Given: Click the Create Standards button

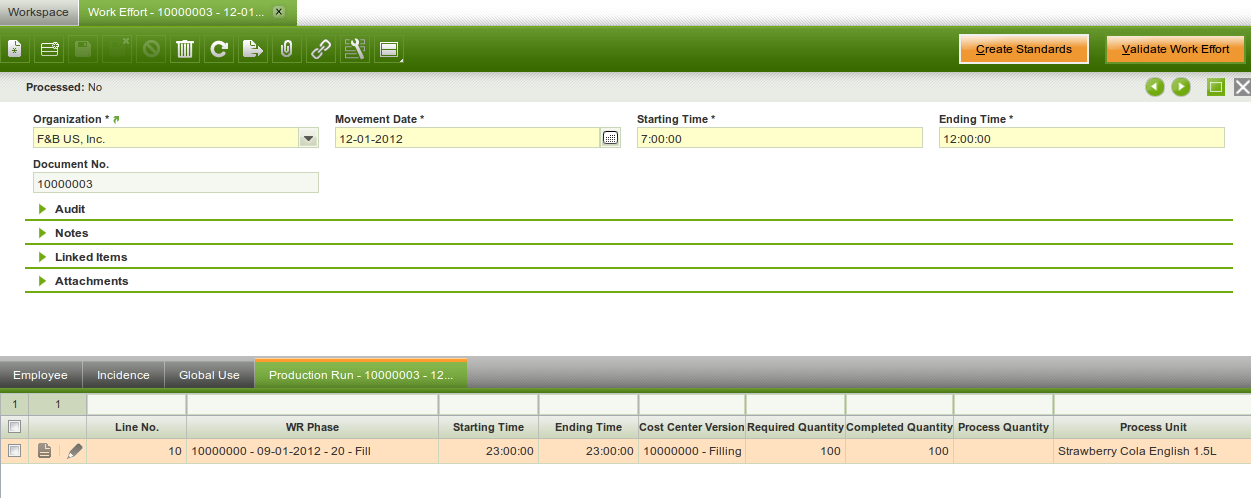Looking at the screenshot, I should click(1023, 49).
